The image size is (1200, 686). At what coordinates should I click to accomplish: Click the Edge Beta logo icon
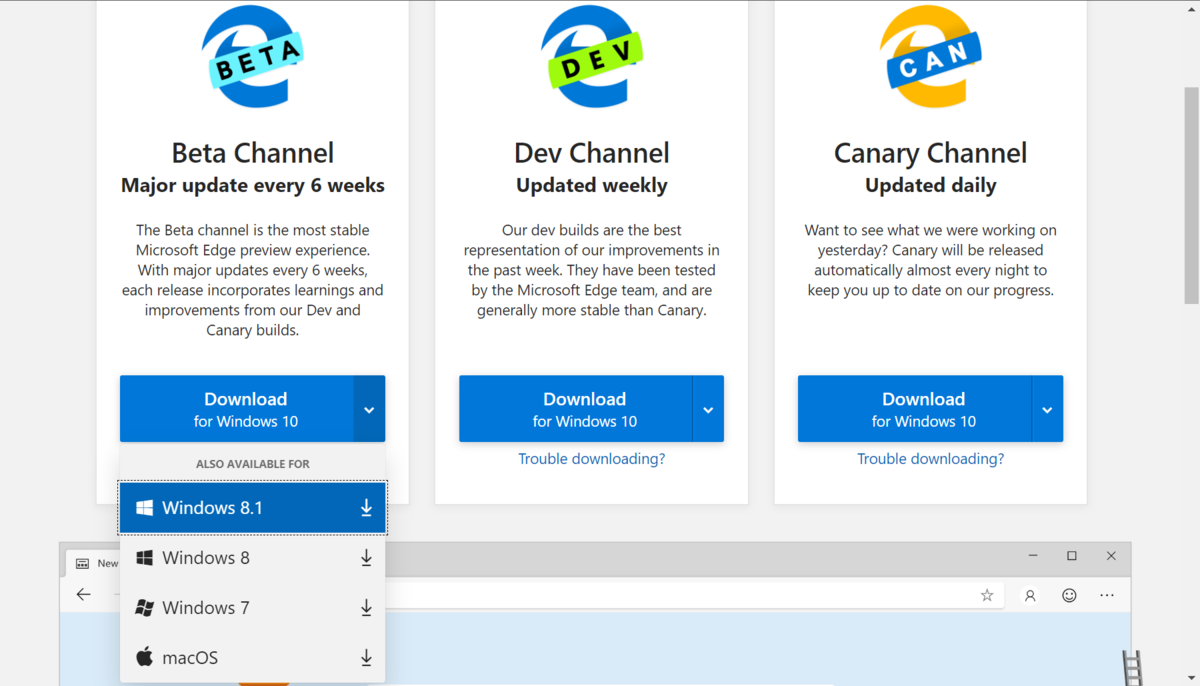(252, 56)
